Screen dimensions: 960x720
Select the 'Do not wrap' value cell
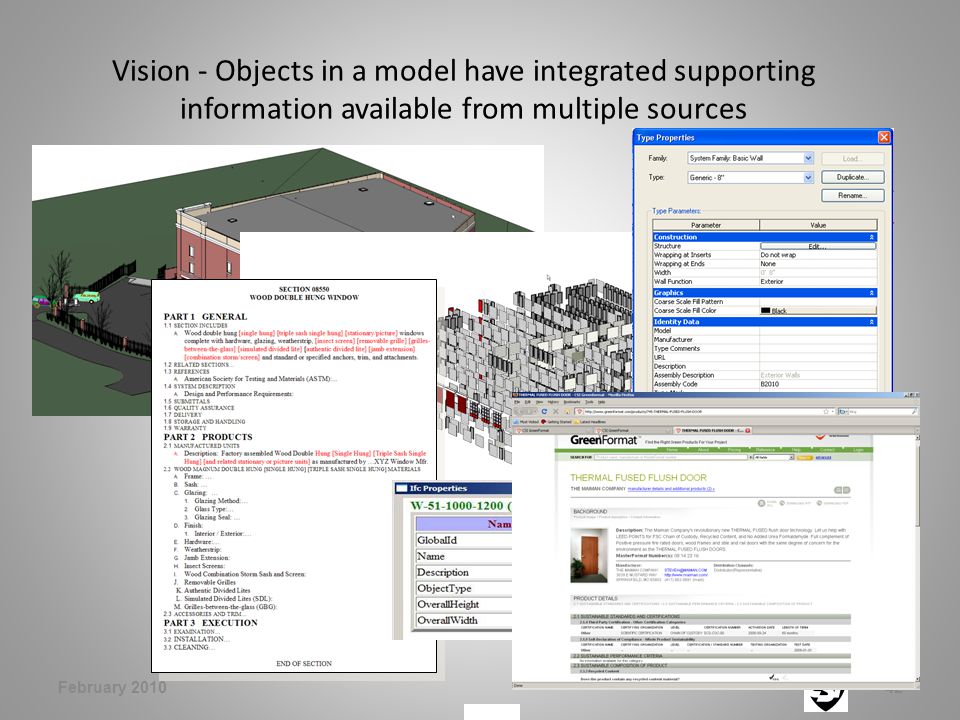[x=818, y=255]
